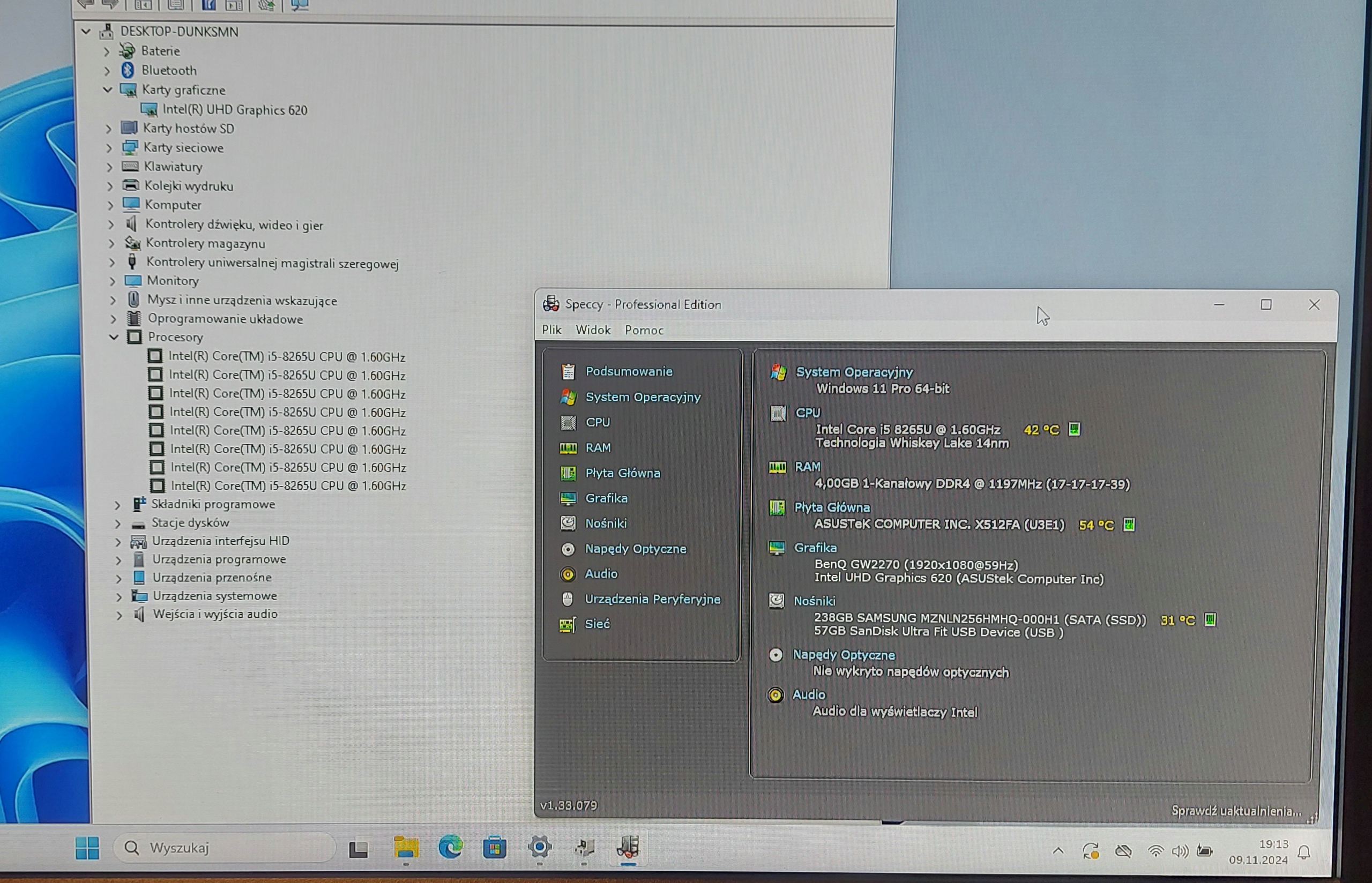The image size is (1372, 883).
Task: Open Microsoft Edge from the taskbar
Action: pos(450,847)
